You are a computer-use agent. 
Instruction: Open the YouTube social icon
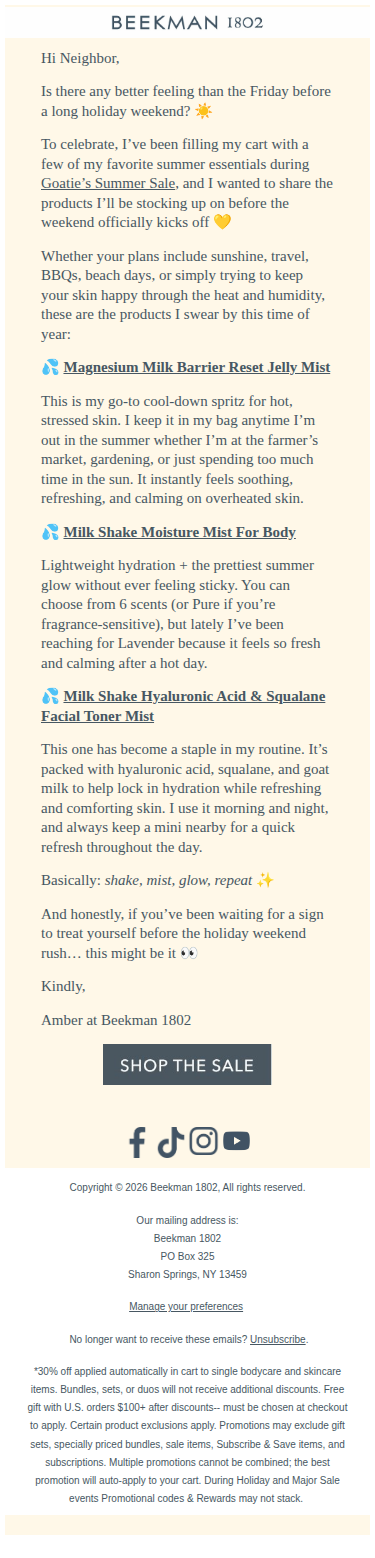pos(237,1141)
